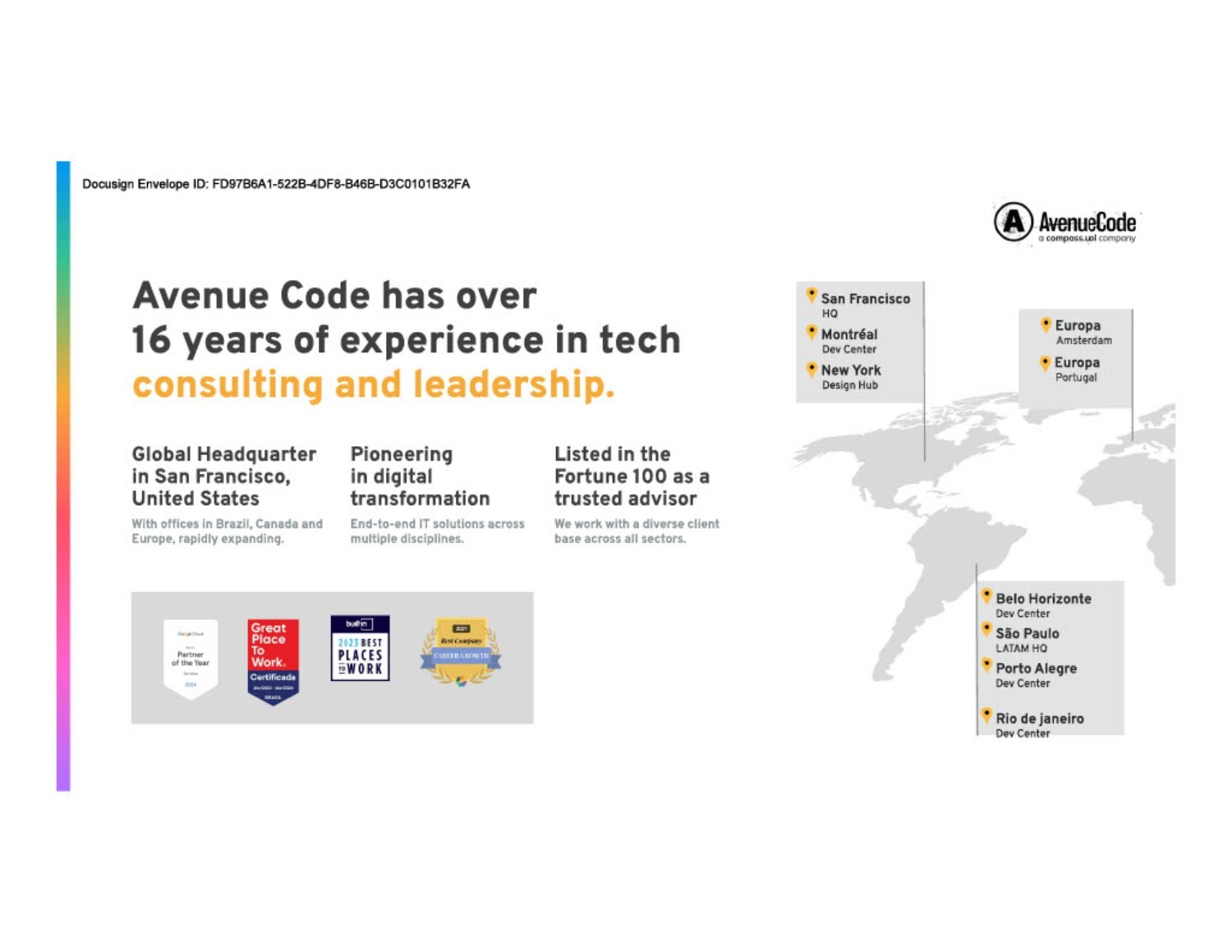This screenshot has width=1232, height=952.
Task: Select the Built In Best Places to Work badge
Action: click(x=360, y=648)
